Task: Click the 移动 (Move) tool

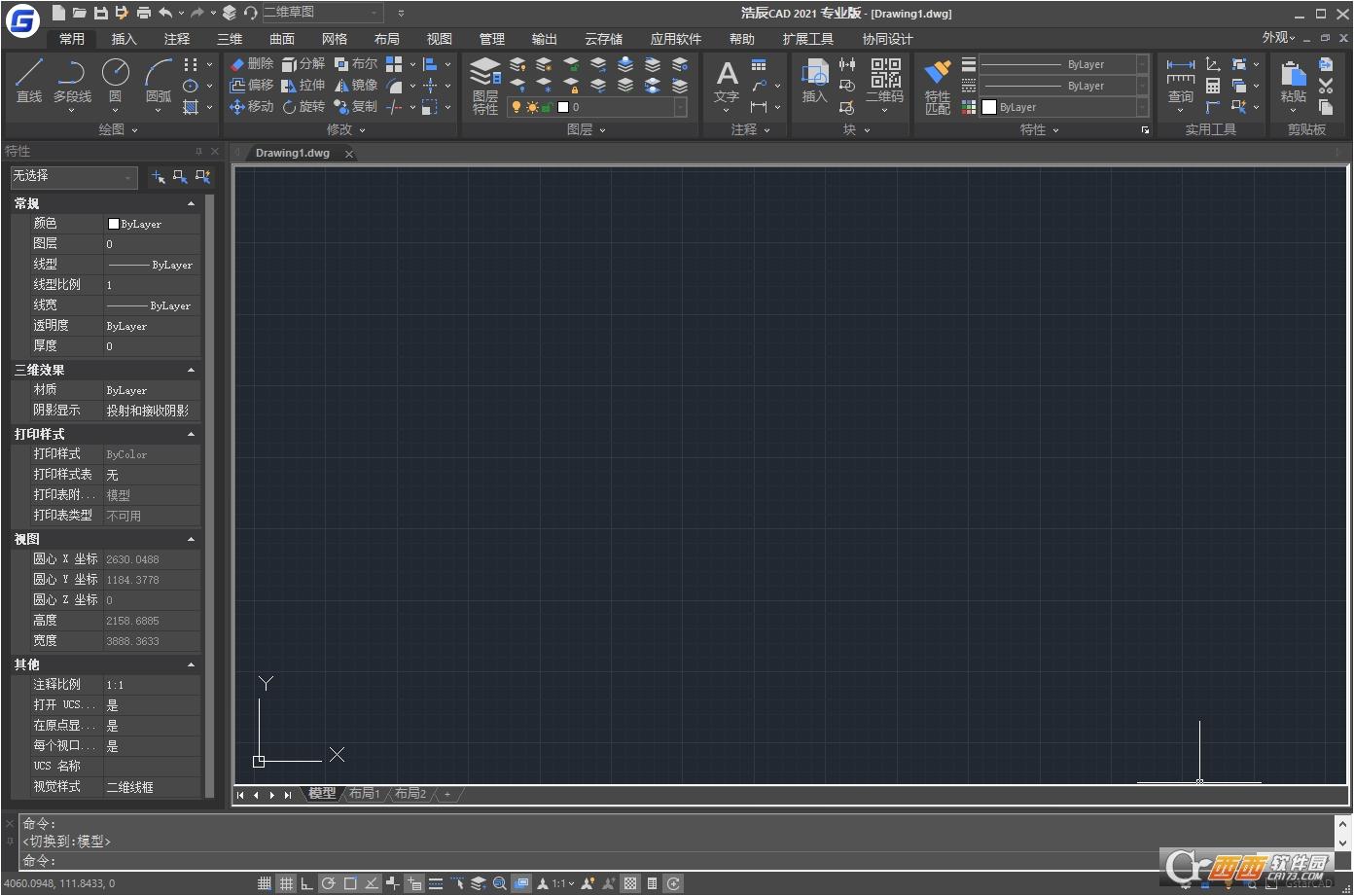Action: pyautogui.click(x=252, y=106)
